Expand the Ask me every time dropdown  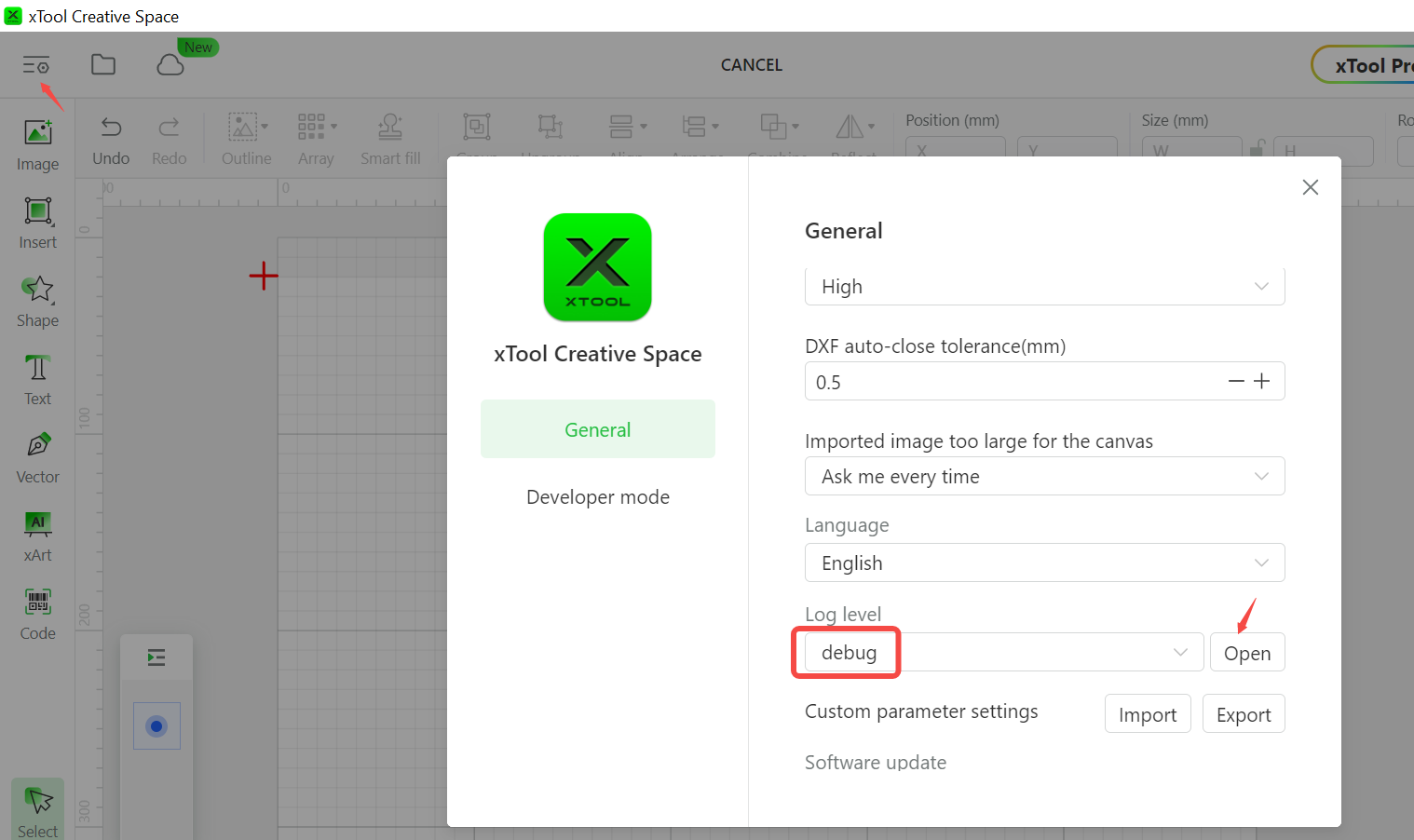[x=1044, y=476]
